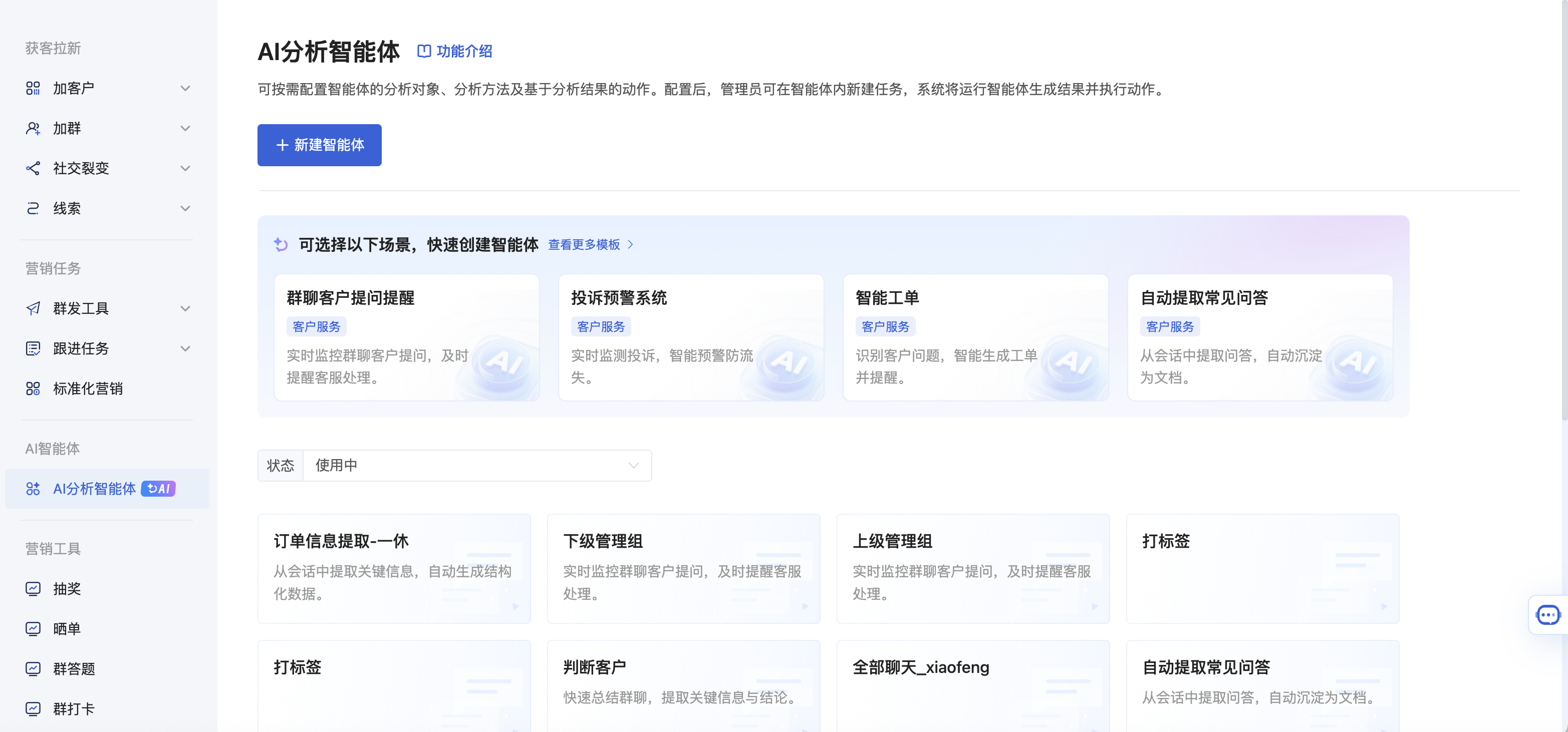This screenshot has height=732, width=1568.
Task: Open 群打卡 in the sidebar
Action: pyautogui.click(x=107, y=709)
